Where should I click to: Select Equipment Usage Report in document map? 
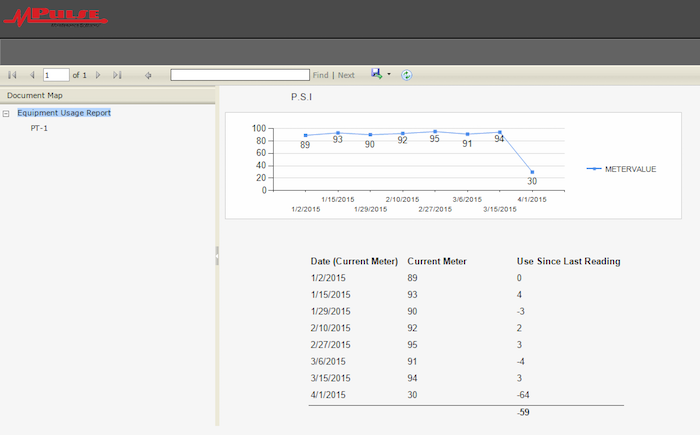pyautogui.click(x=64, y=113)
